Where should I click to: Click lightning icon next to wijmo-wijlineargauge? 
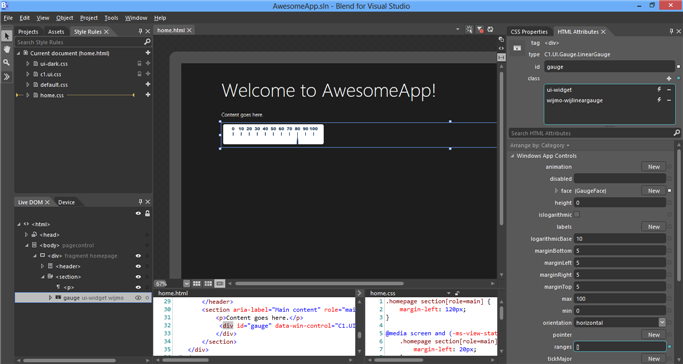pyautogui.click(x=659, y=100)
